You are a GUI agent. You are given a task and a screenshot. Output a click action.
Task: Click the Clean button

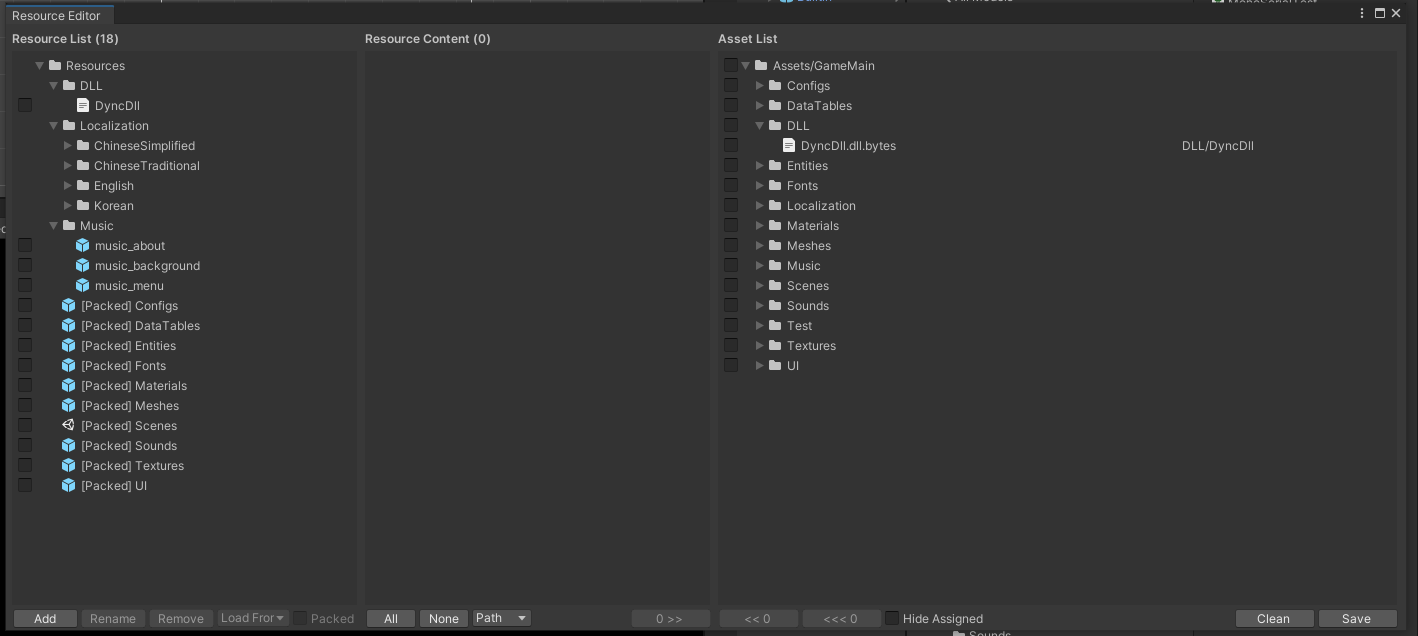tap(1274, 618)
